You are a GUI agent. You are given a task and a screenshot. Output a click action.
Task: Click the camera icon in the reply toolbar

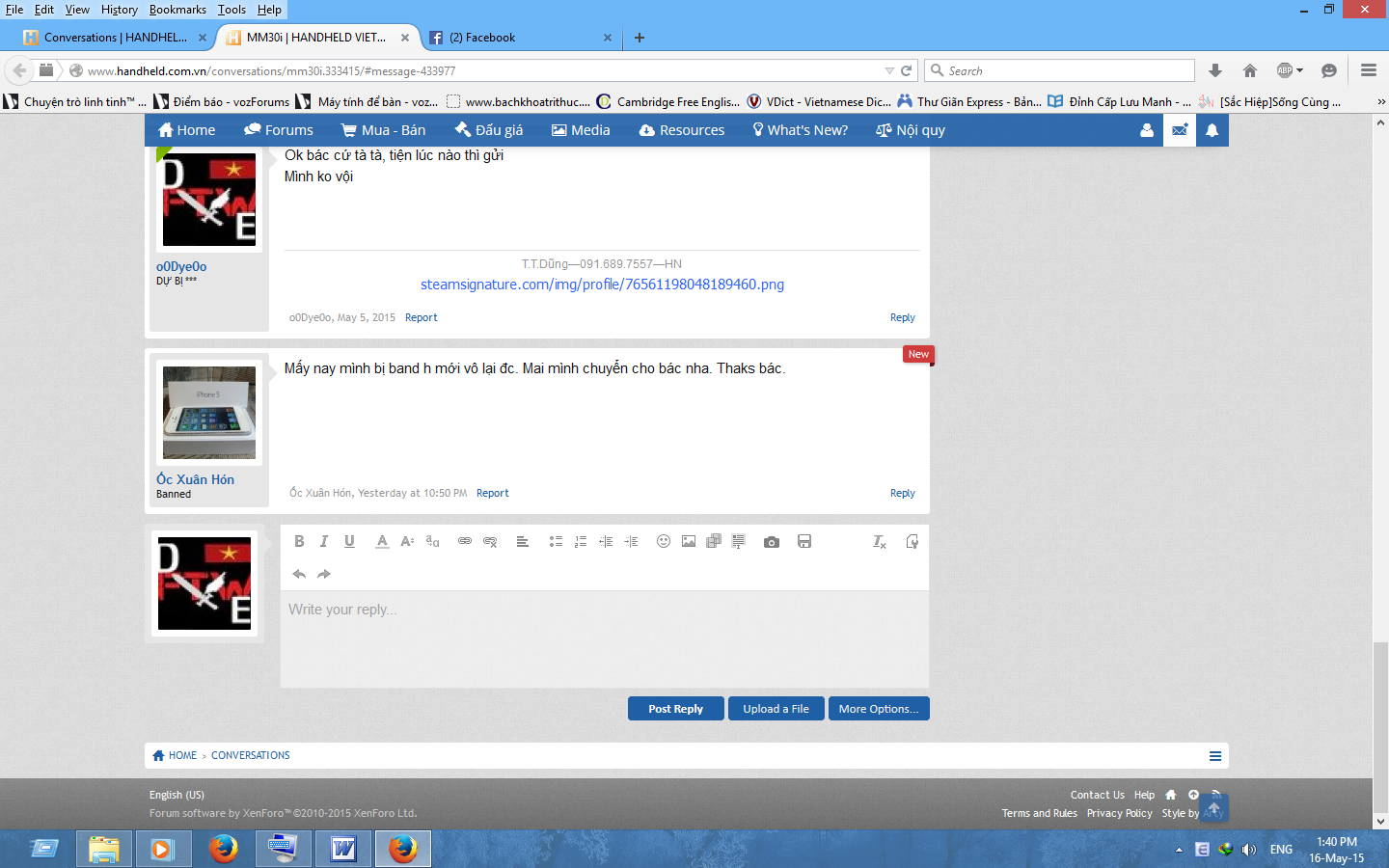pos(772,542)
